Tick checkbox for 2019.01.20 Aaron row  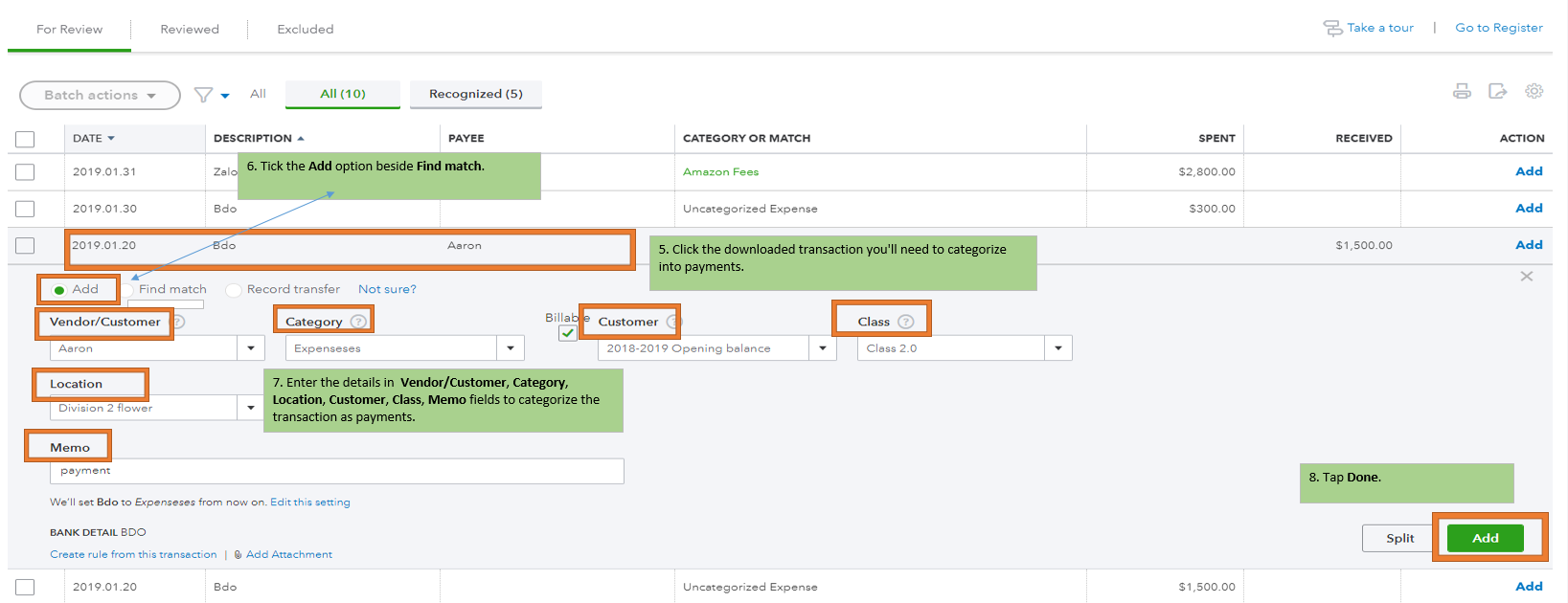point(25,246)
